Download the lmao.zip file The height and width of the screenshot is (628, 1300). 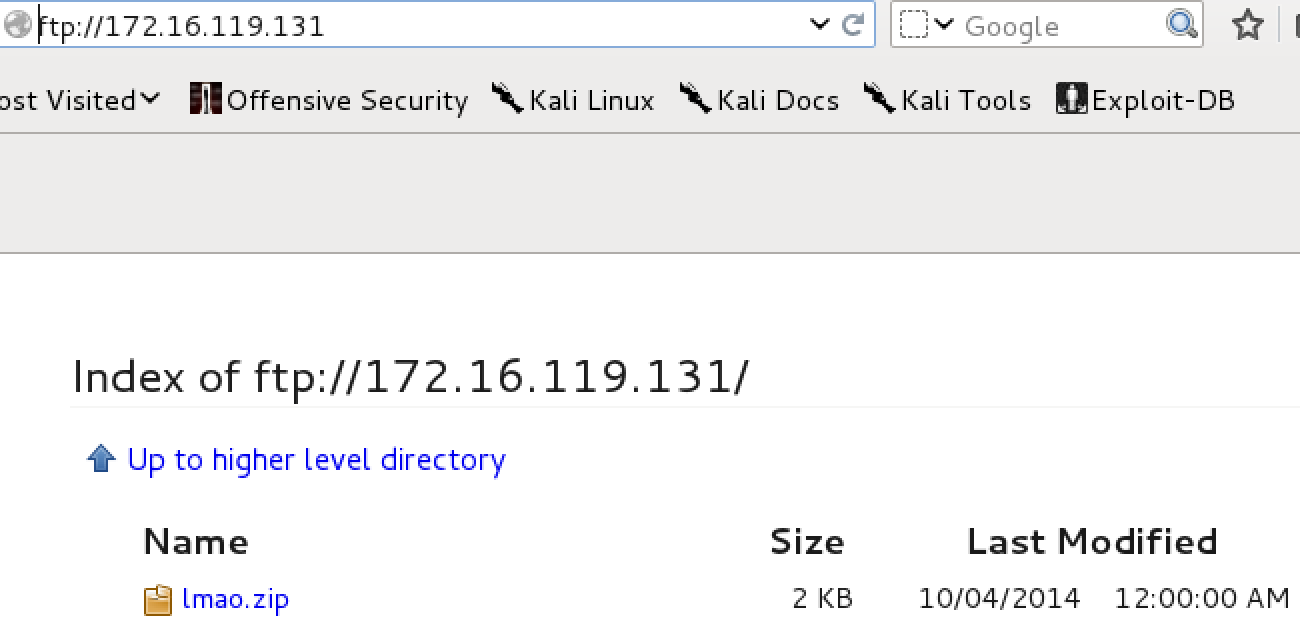235,599
